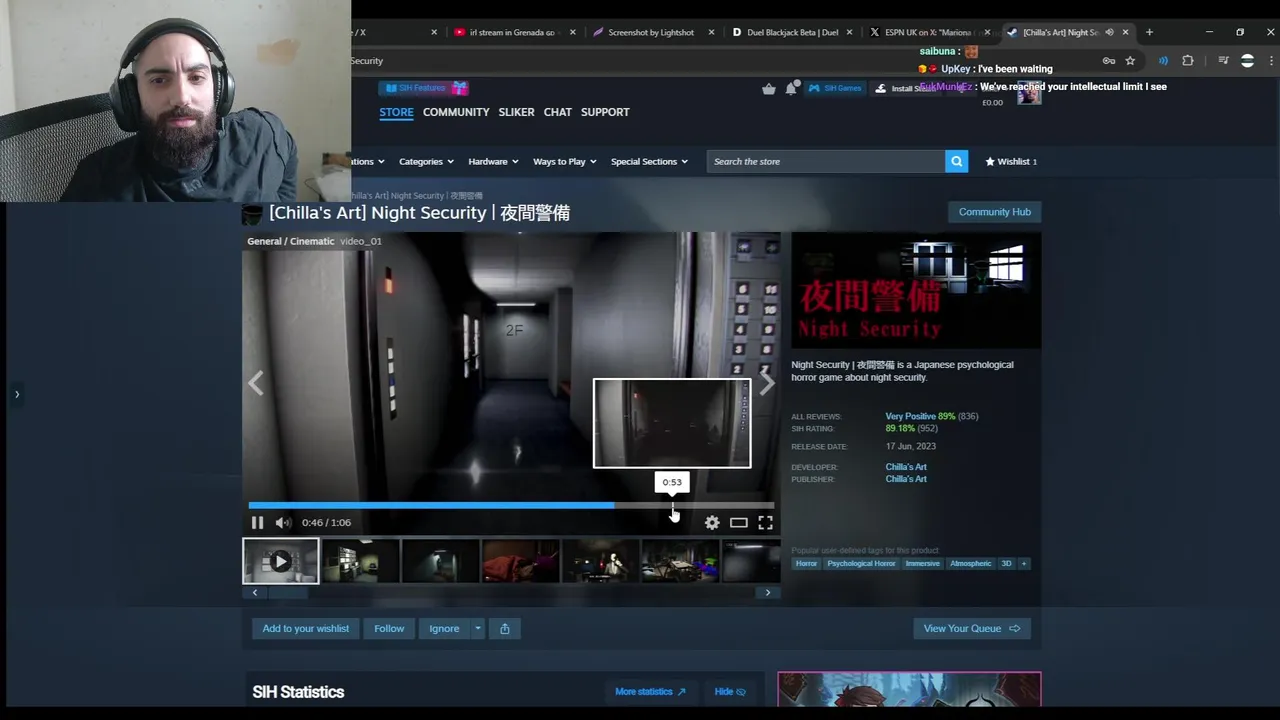Bookmark this page with star icon

click(x=1131, y=61)
